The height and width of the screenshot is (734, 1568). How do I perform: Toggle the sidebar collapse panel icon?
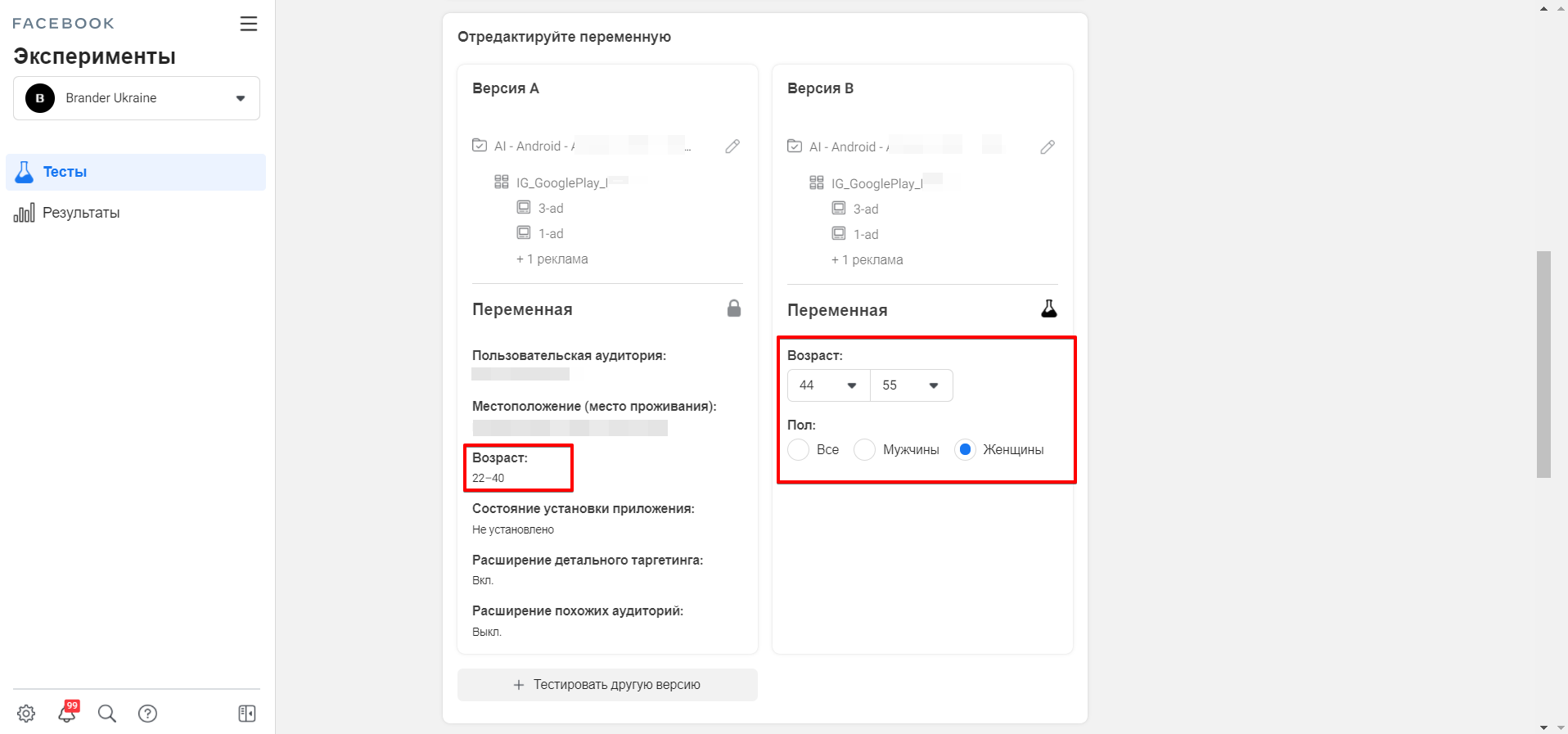247,714
